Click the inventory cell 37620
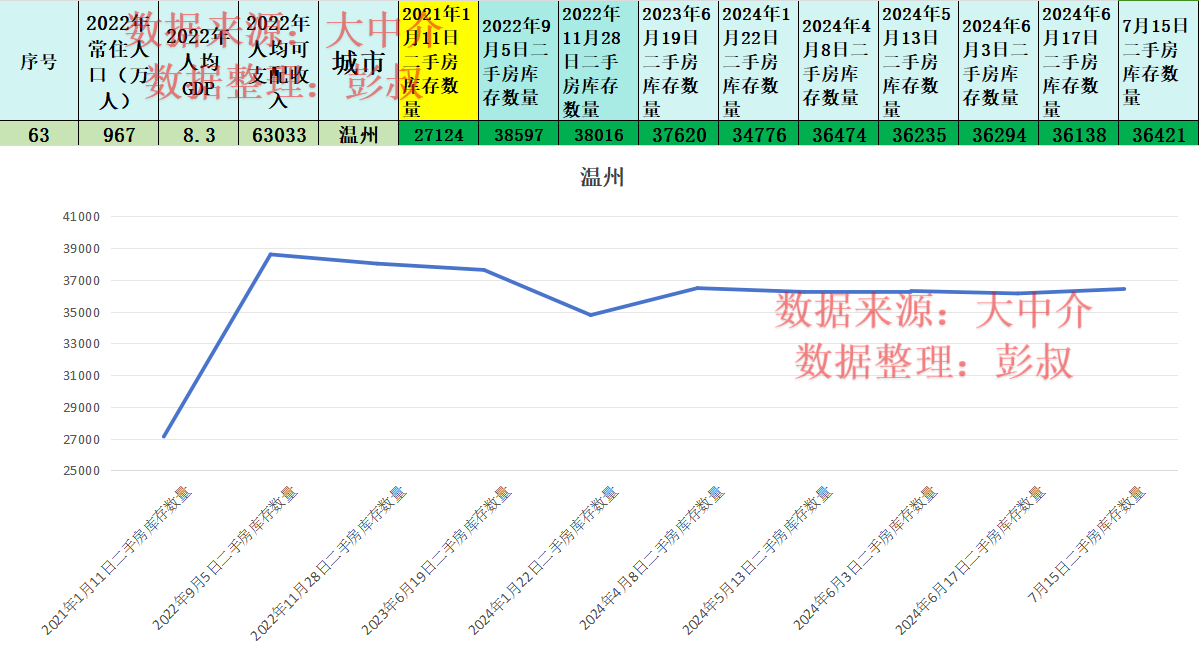1199x652 pixels. point(678,134)
